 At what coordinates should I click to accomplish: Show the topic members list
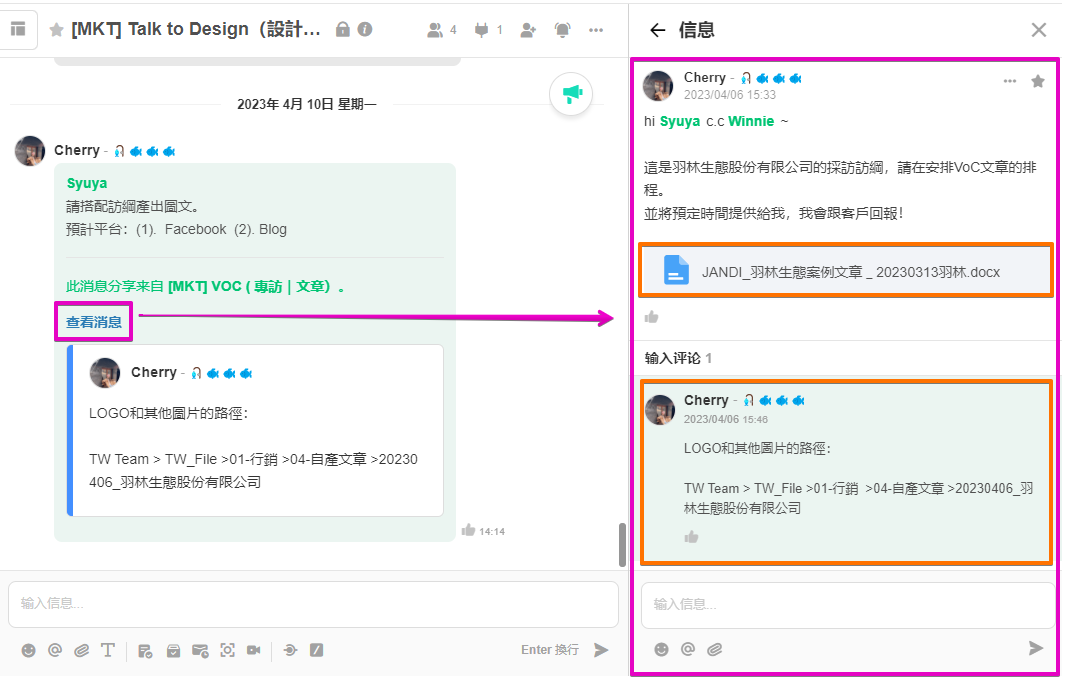click(441, 30)
